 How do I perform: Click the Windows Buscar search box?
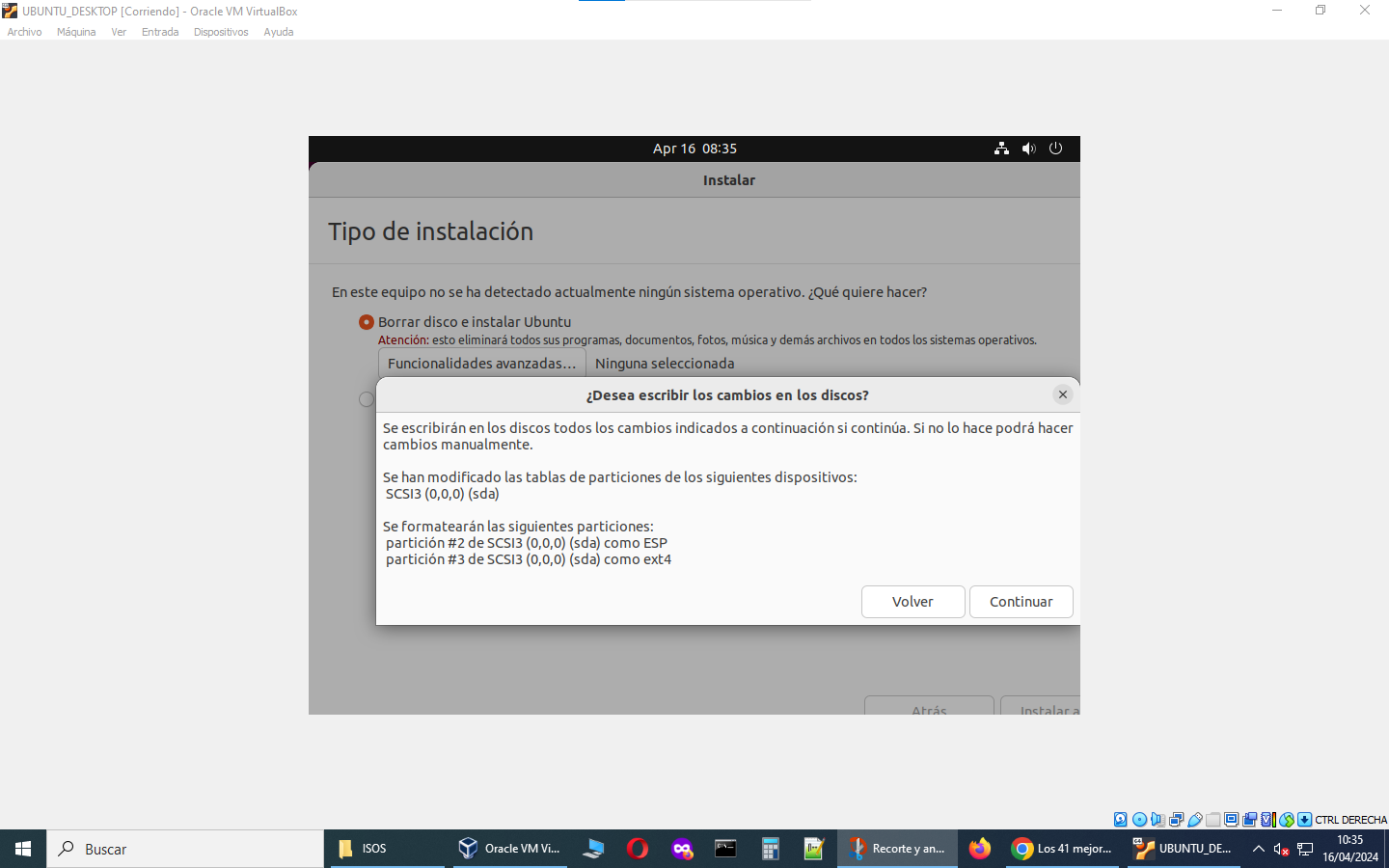click(x=185, y=849)
